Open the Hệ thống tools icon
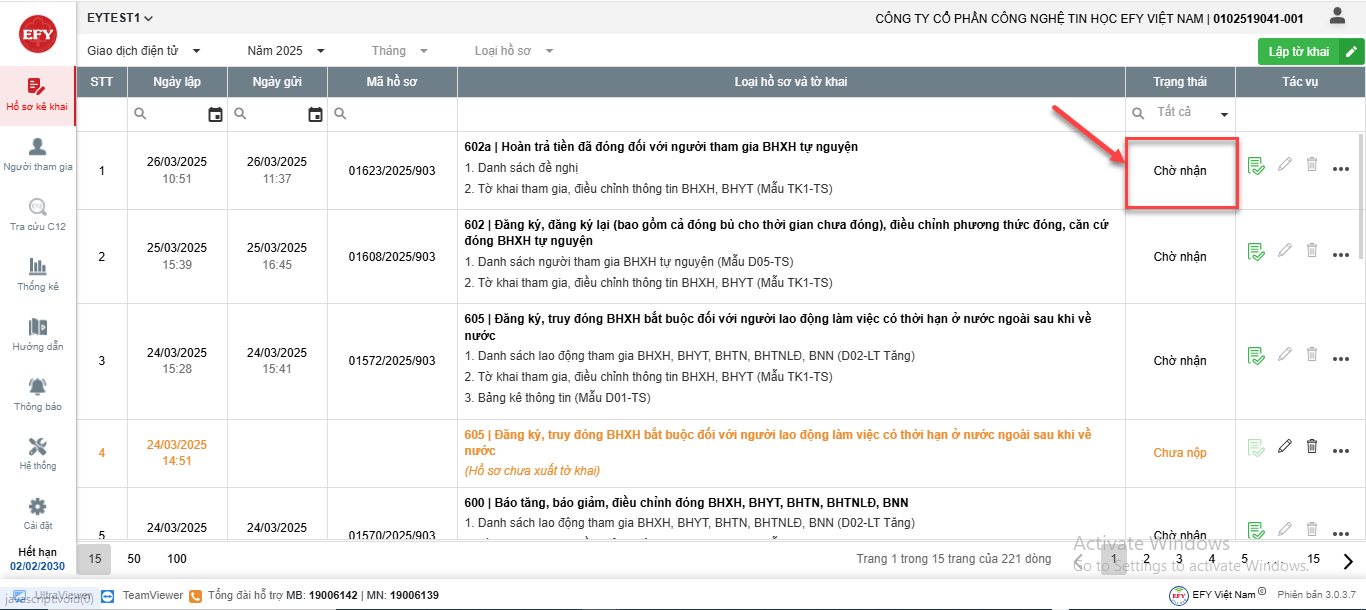This screenshot has width=1366, height=610. tap(38, 447)
